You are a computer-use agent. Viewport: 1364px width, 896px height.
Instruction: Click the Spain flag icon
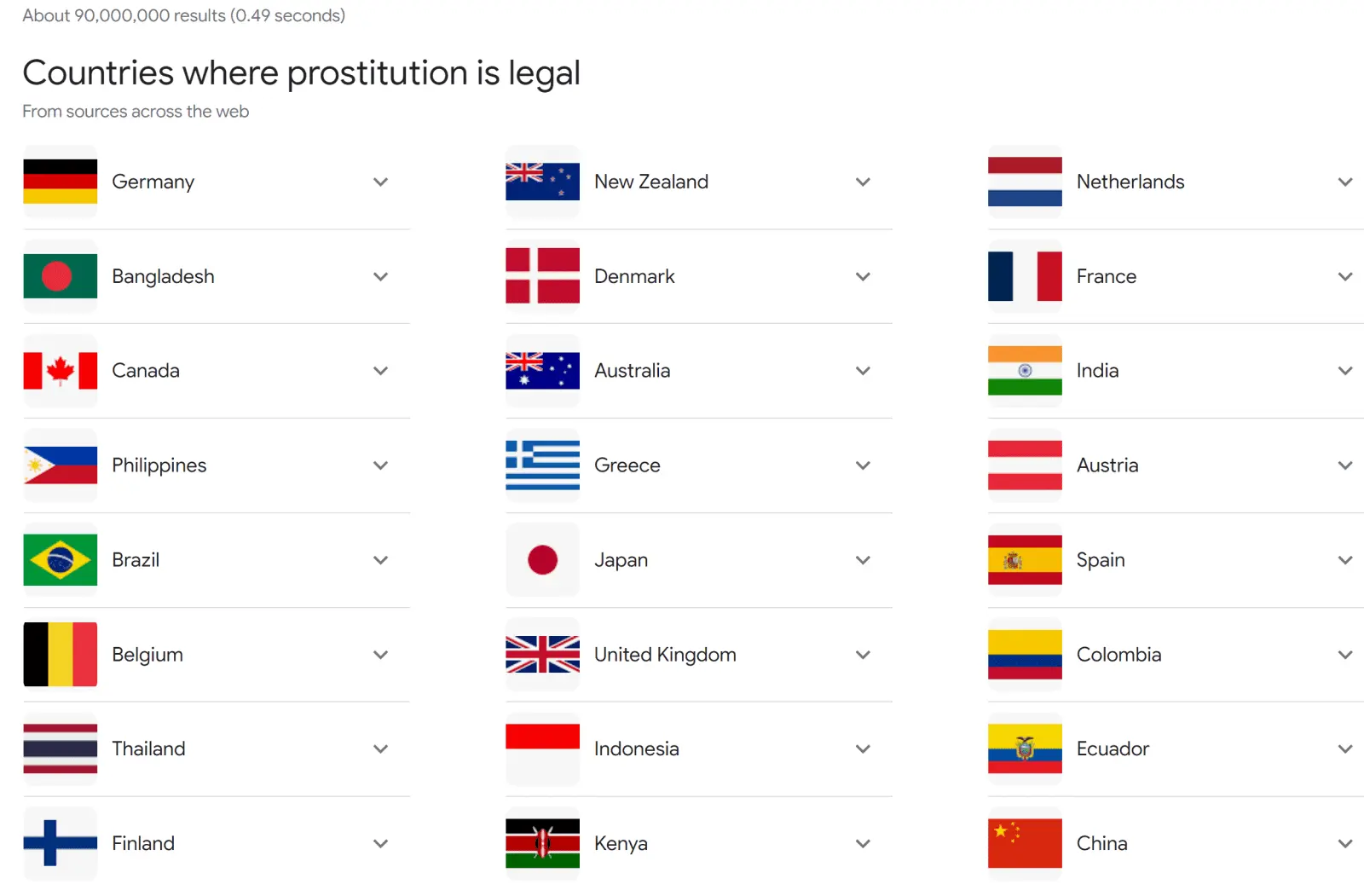(x=1025, y=560)
